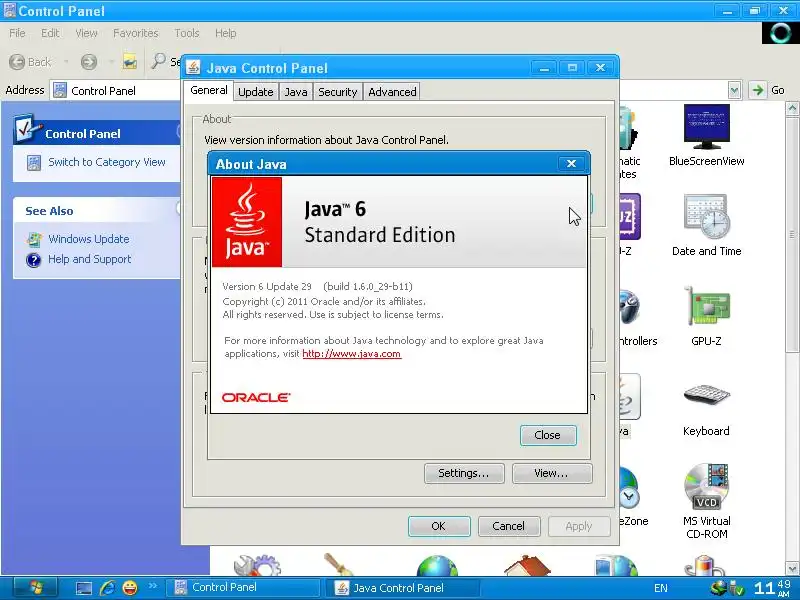Expand hidden quick launch items chevron
Screen dimensions: 800x600
(153, 586)
